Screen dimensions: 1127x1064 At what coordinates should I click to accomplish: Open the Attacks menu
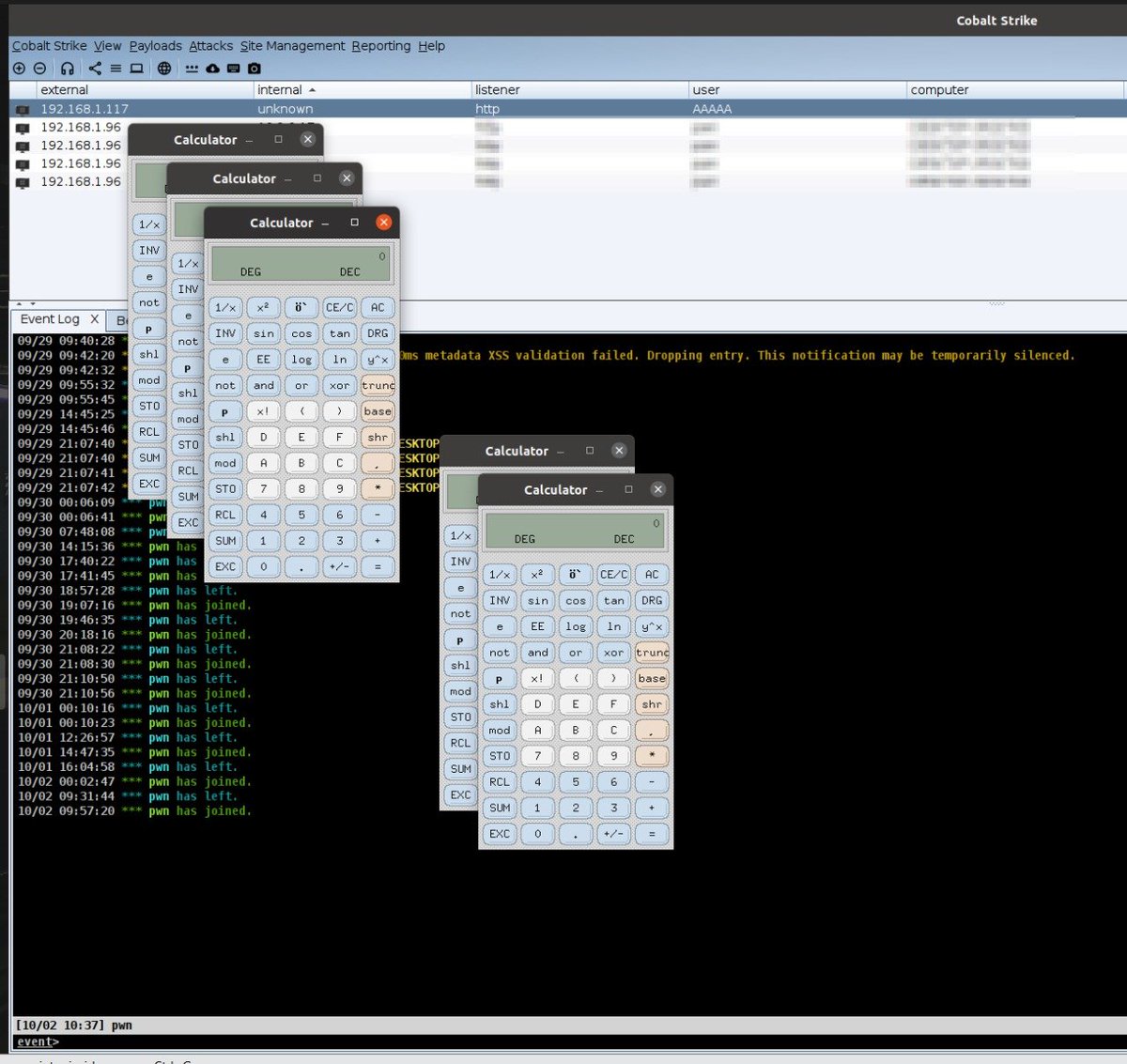coord(211,46)
